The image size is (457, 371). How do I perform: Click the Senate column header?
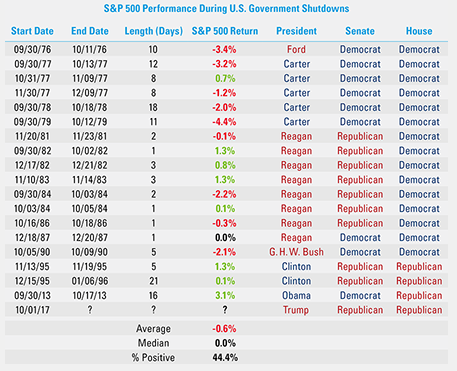click(360, 31)
